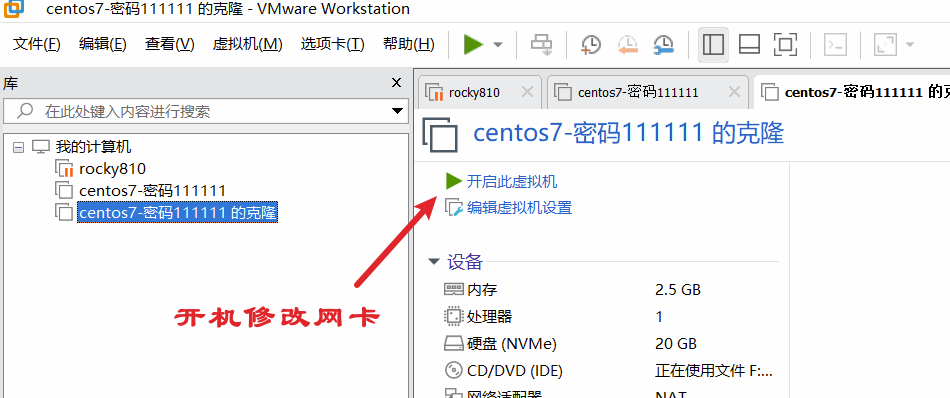Close the centos7-密码111111 tab

point(734,92)
